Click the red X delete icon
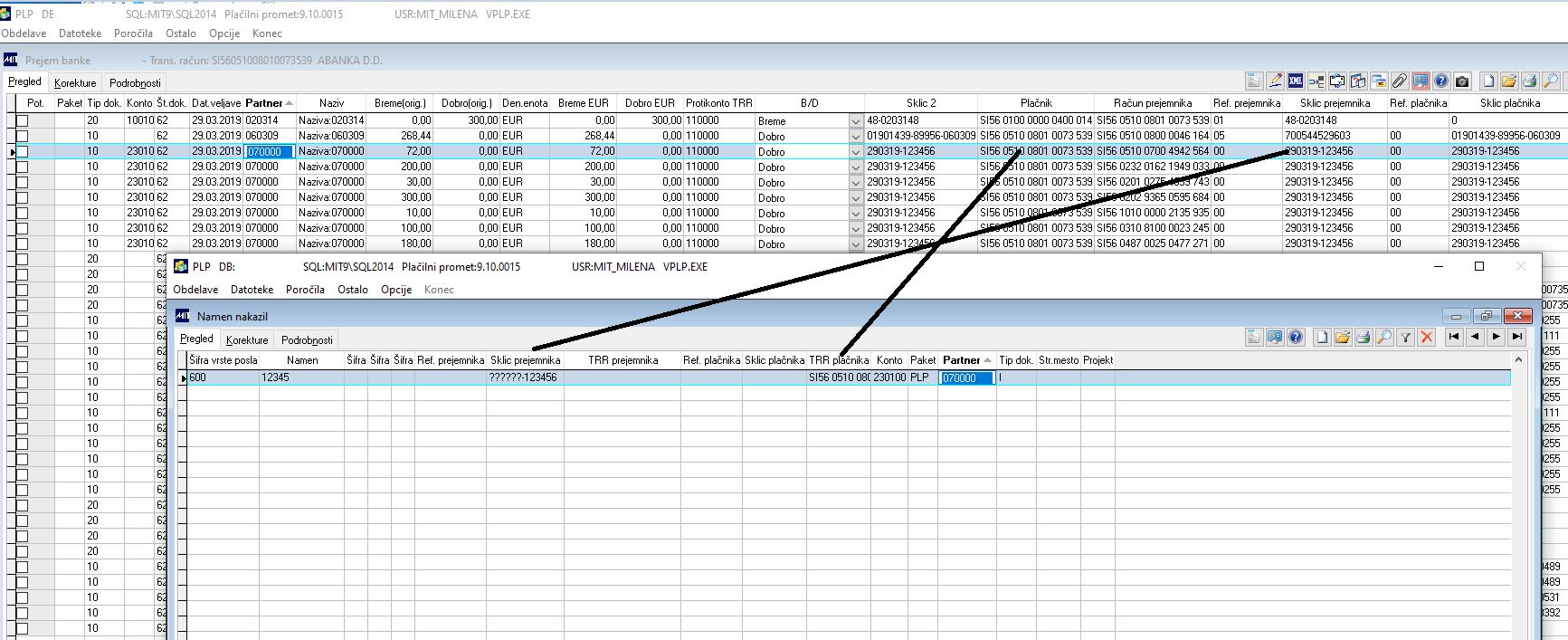This screenshot has height=640, width=1568. coord(1427,337)
